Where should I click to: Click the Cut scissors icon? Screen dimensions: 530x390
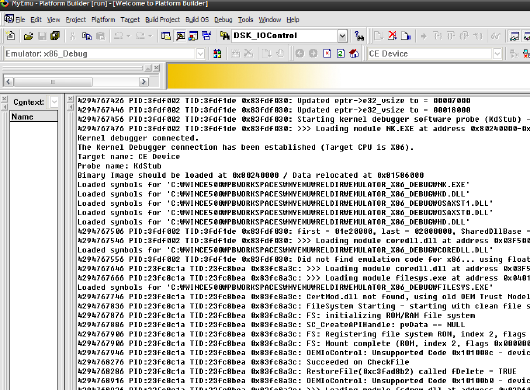click(72, 36)
